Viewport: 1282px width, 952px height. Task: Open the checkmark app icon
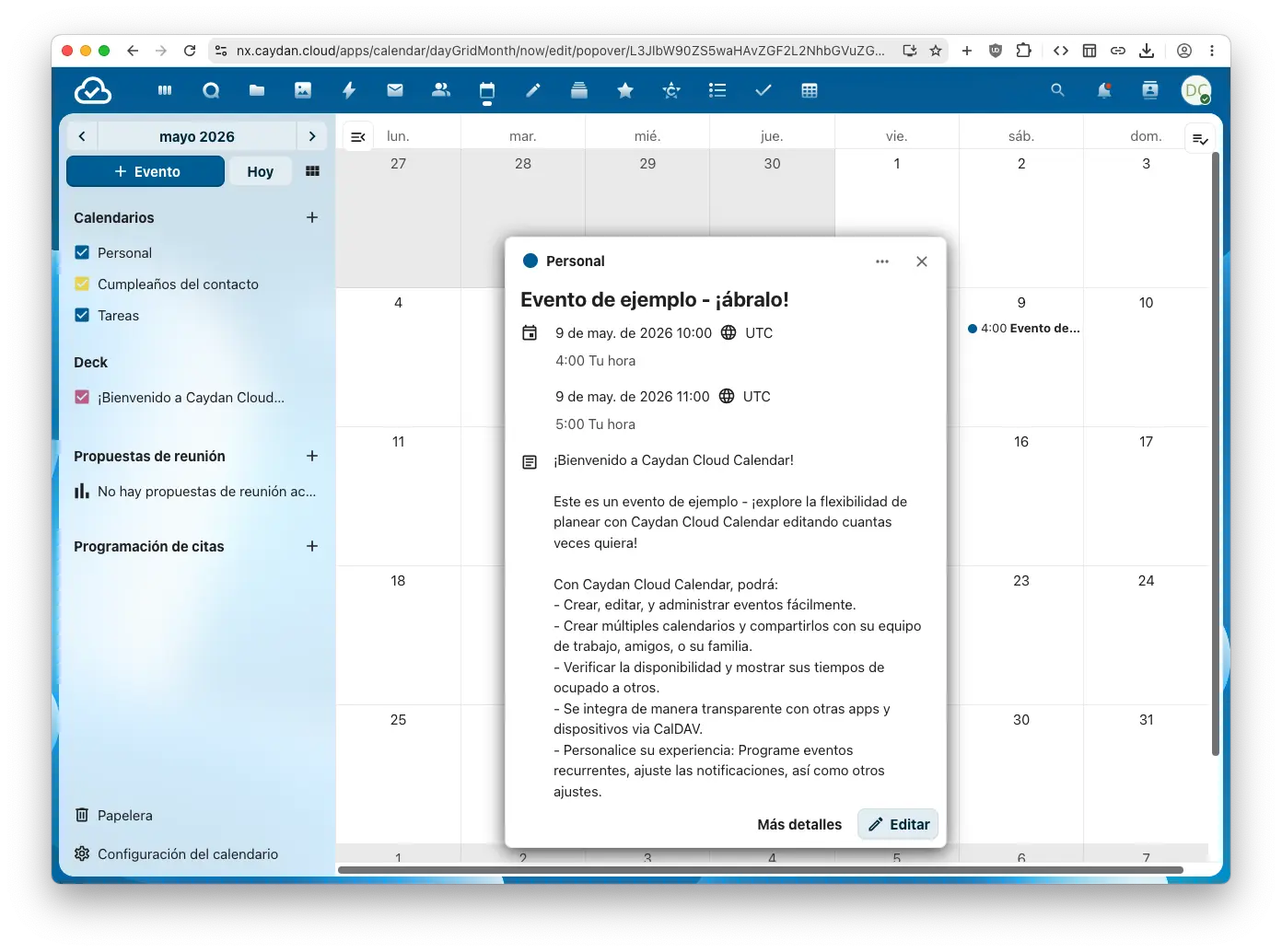(x=763, y=90)
